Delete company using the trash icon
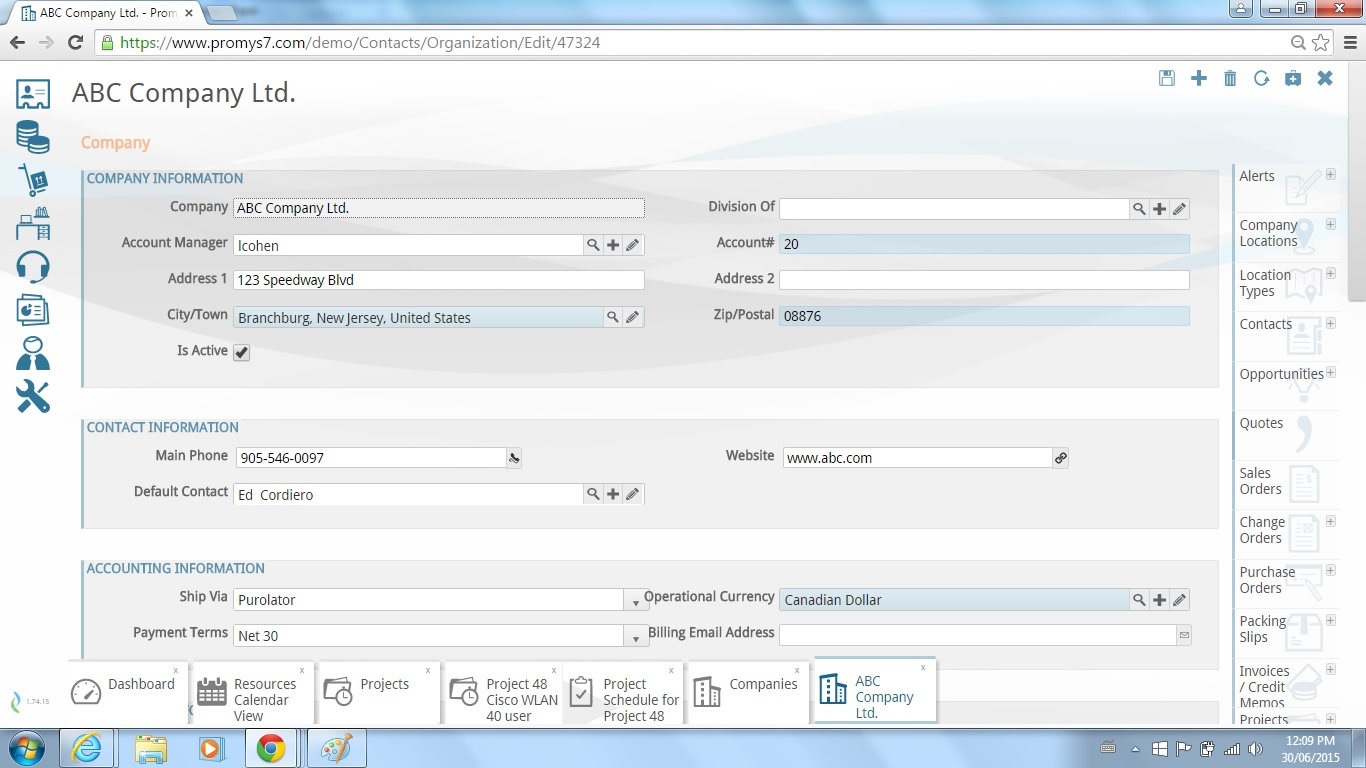 tap(1230, 78)
